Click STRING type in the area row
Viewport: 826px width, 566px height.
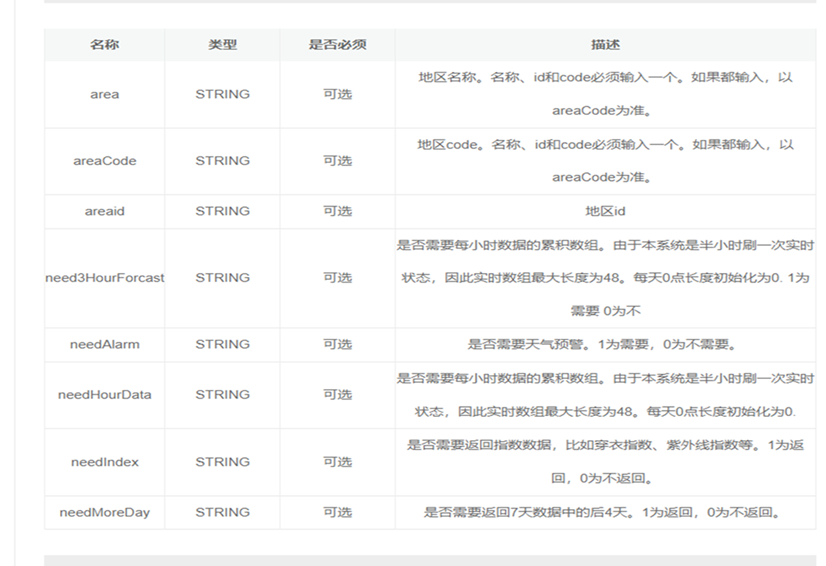click(222, 94)
